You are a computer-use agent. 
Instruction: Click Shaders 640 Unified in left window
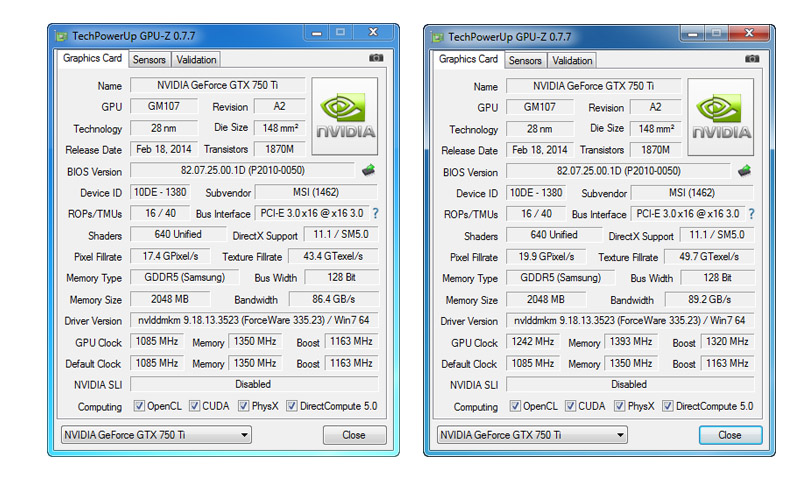pyautogui.click(x=178, y=234)
